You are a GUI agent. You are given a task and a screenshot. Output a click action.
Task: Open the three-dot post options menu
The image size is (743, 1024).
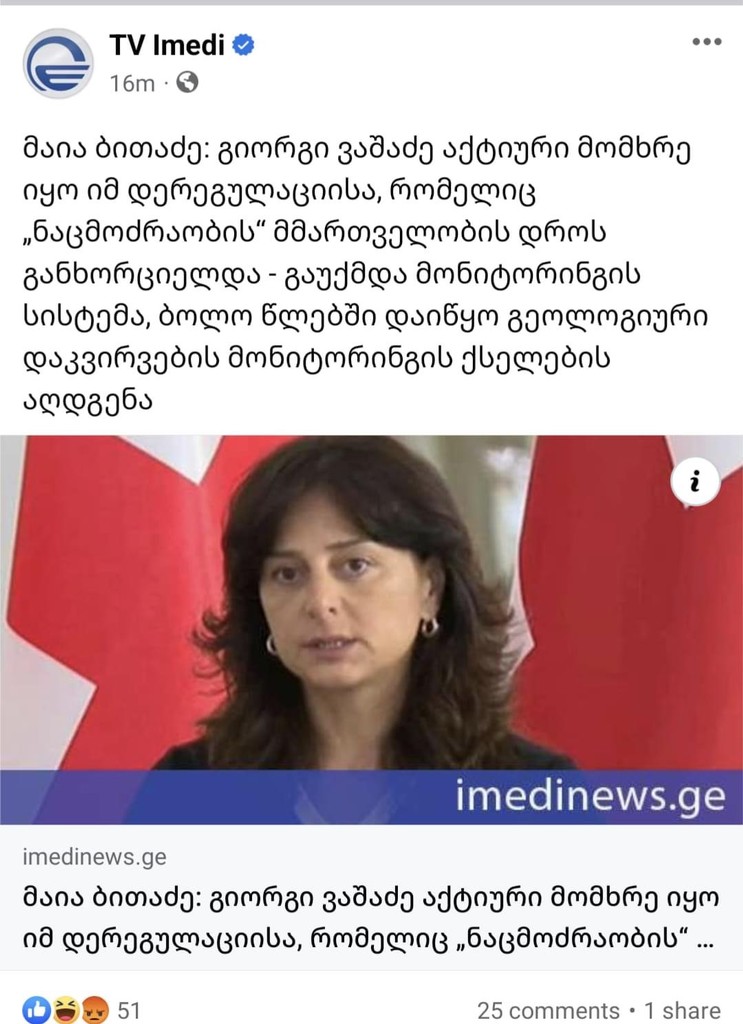[706, 42]
